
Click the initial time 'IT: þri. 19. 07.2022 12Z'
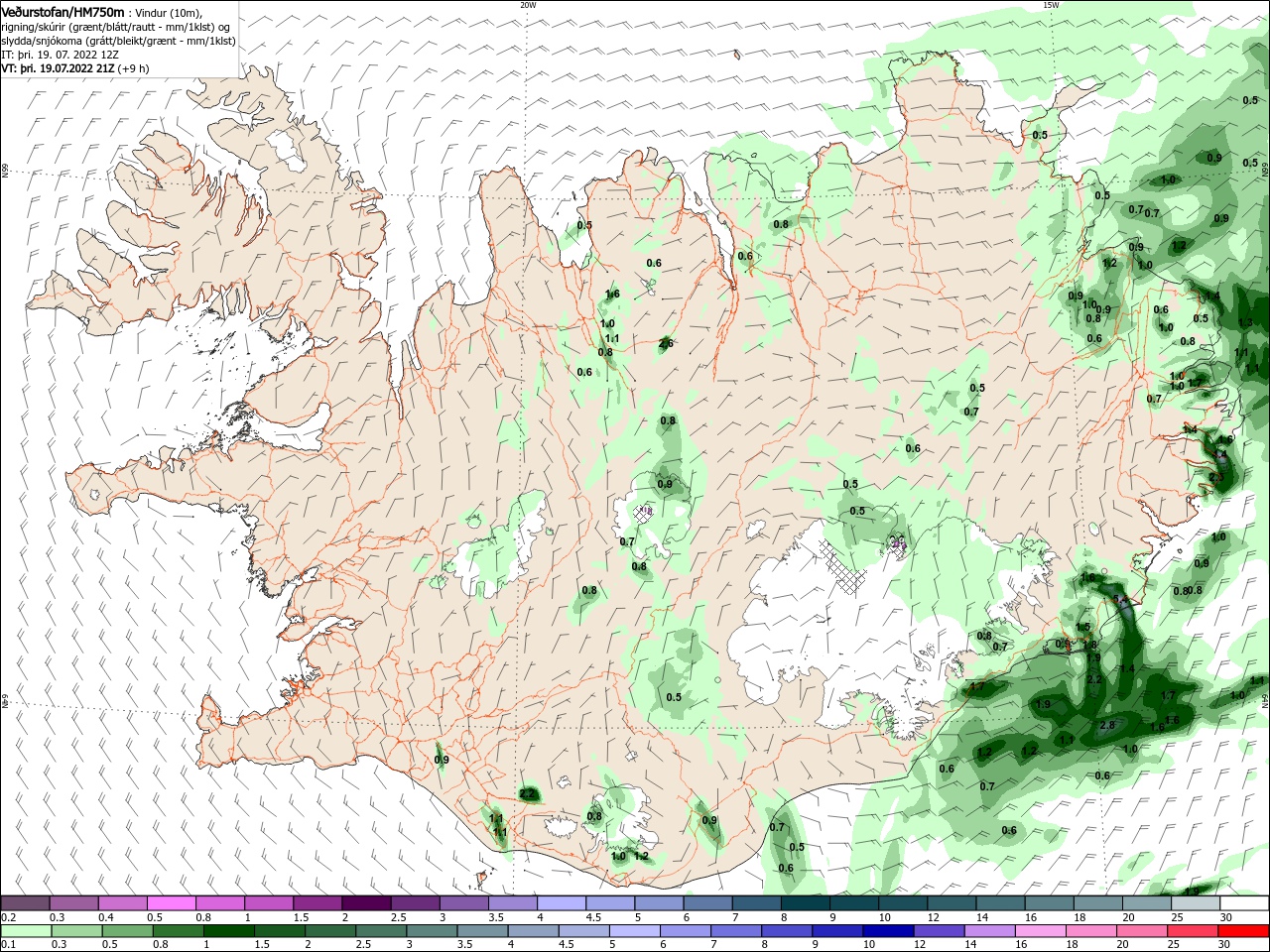coord(59,55)
